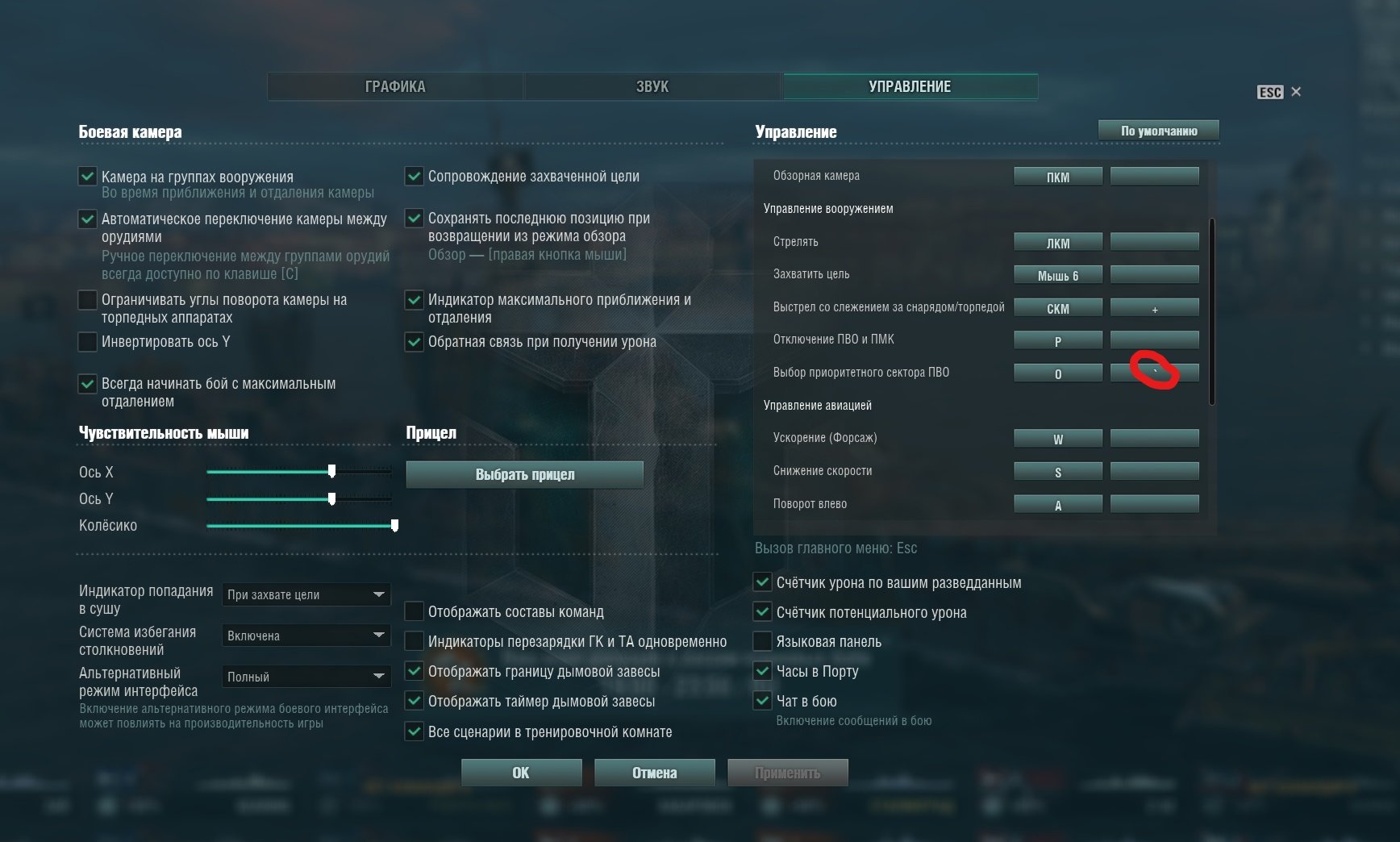This screenshot has height=842, width=1400.
Task: Click Мышь 6 binding for Захватить цель
Action: pos(1058,275)
